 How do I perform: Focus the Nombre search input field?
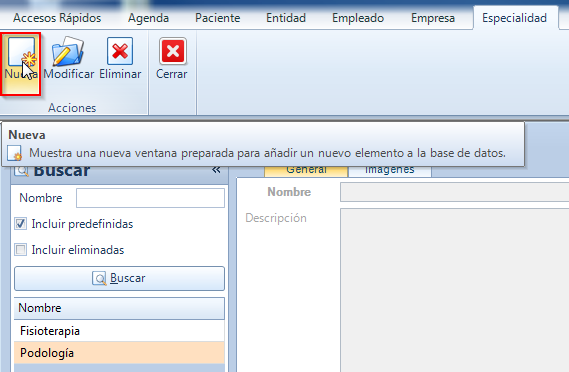(x=150, y=198)
